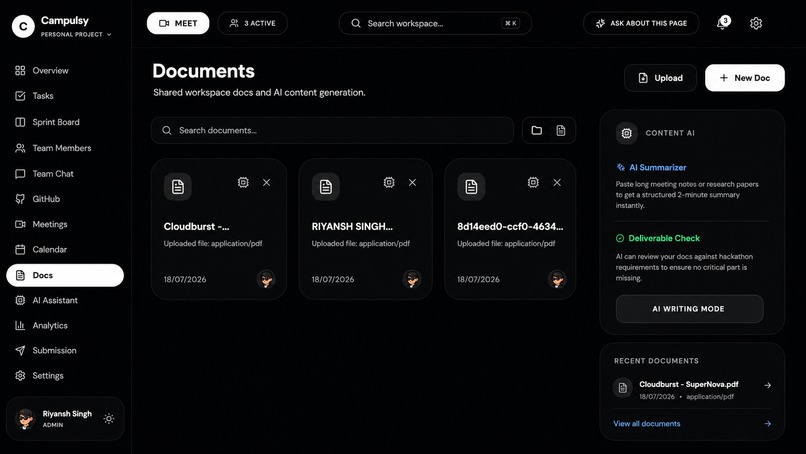Delete the Cloudburst document

[266, 183]
